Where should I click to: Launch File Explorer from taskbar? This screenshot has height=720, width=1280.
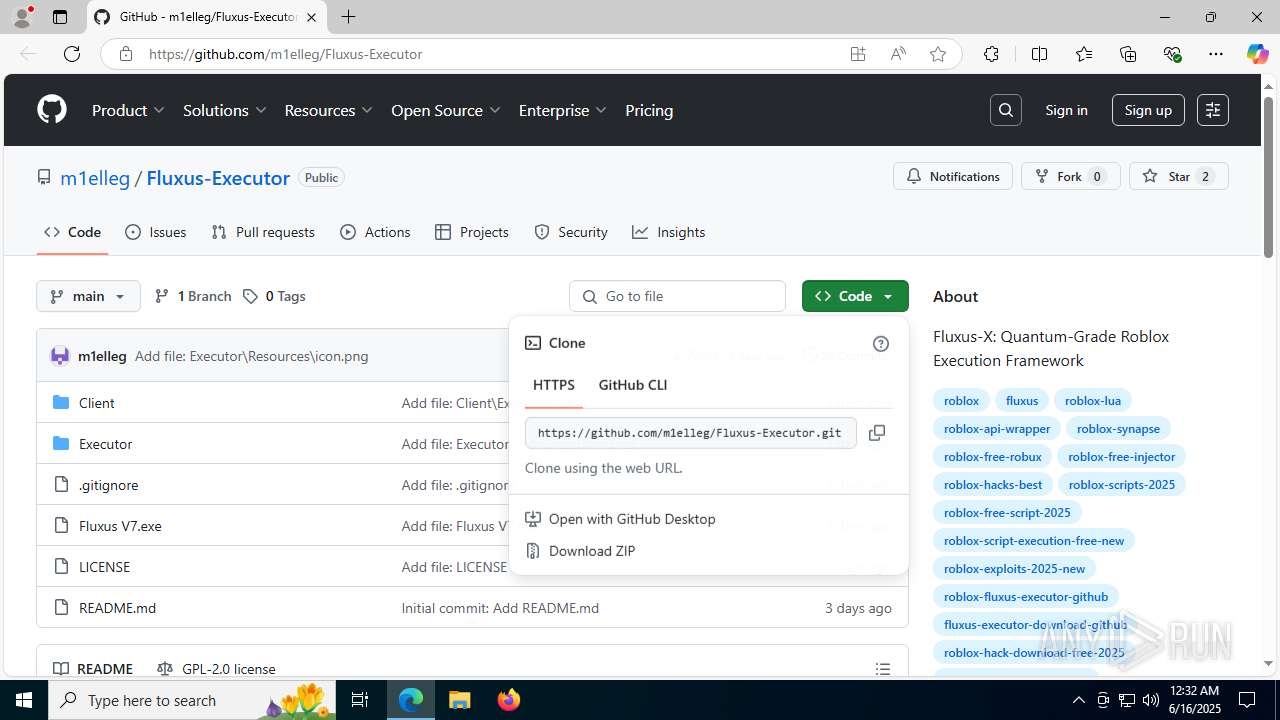459,700
